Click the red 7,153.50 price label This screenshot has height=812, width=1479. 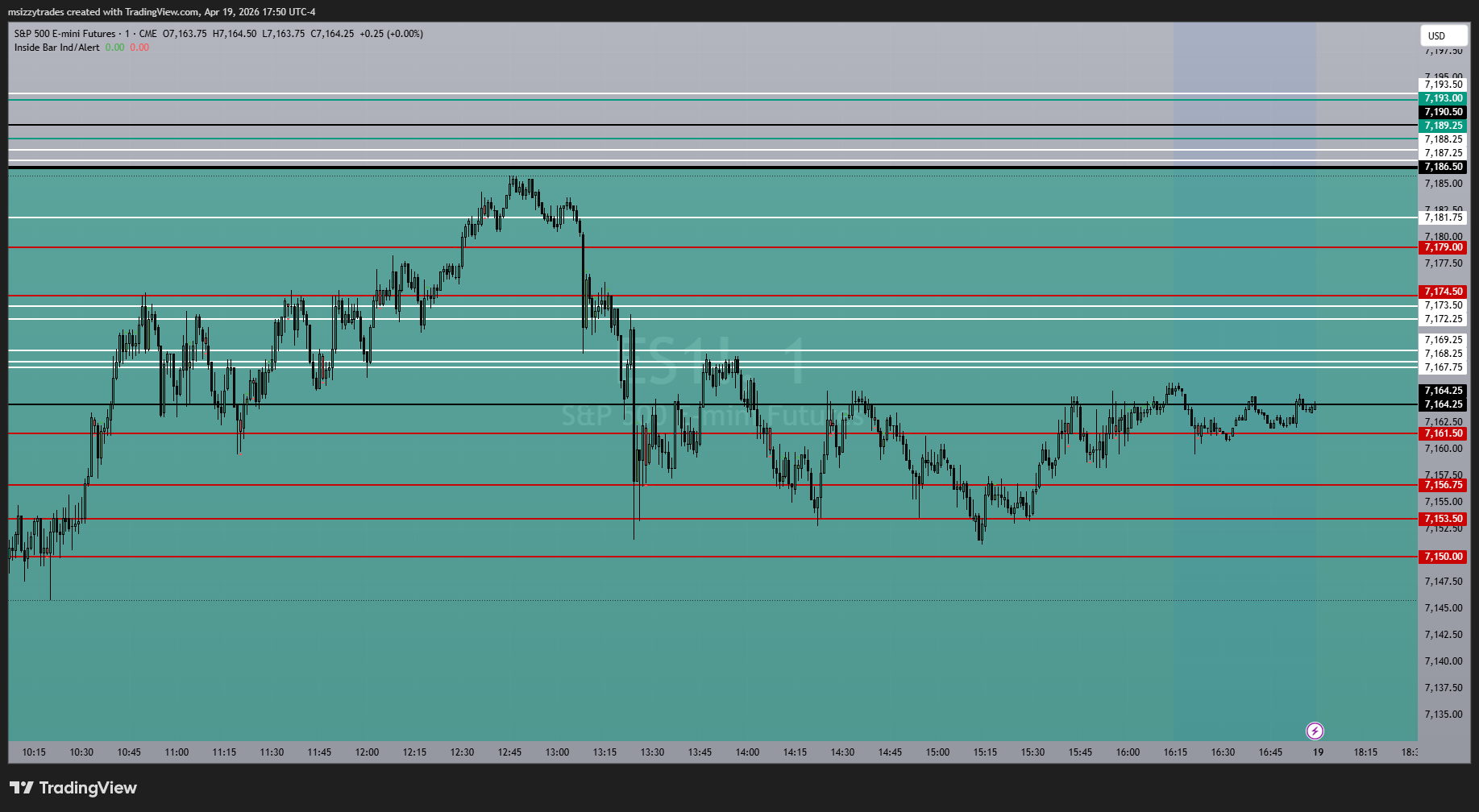coord(1443,519)
